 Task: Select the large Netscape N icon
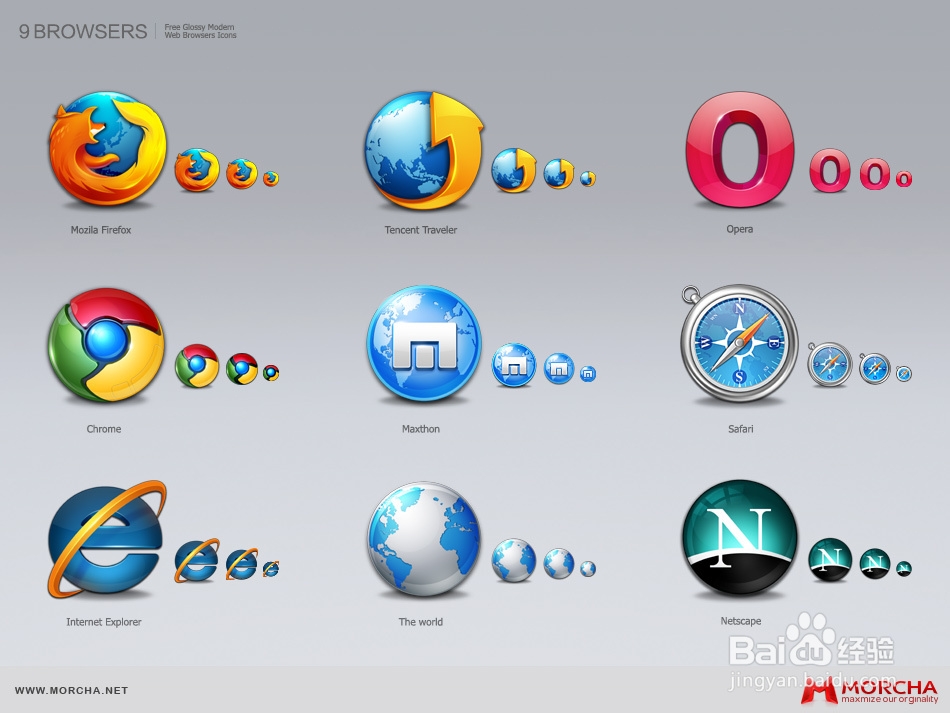pyautogui.click(x=740, y=539)
